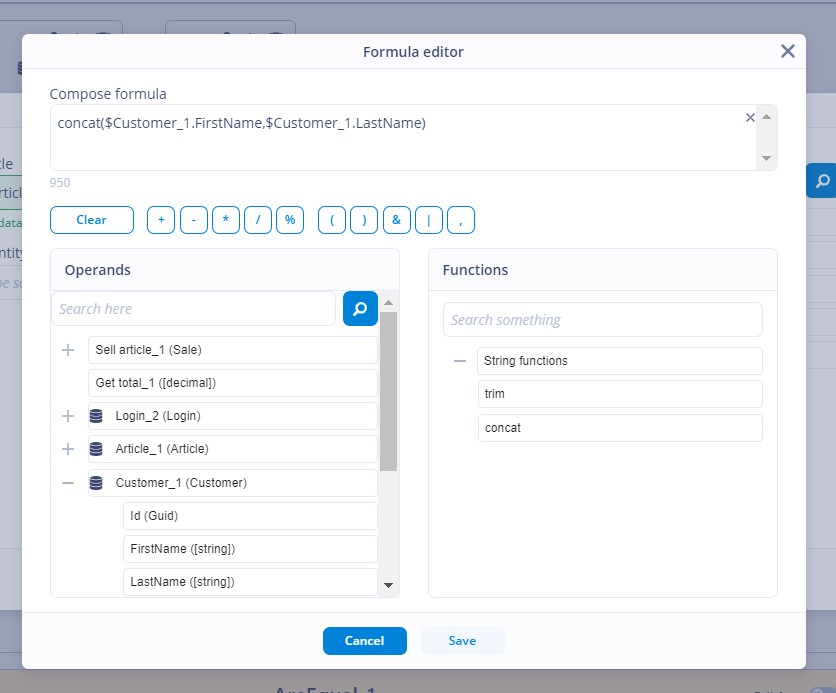Image resolution: width=836 pixels, height=693 pixels.
Task: Expand the Sell article_1 (Sale) node
Action: pyautogui.click(x=68, y=350)
